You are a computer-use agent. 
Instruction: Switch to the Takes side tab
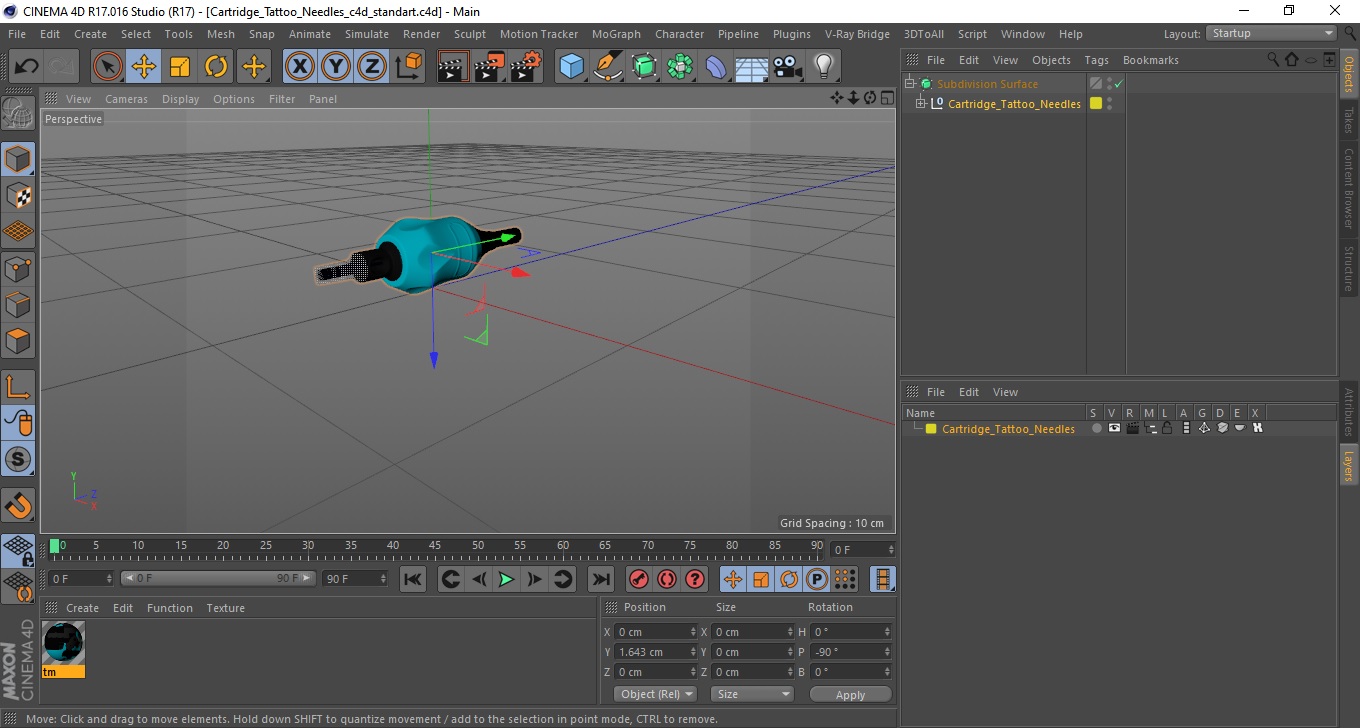pos(1348,120)
